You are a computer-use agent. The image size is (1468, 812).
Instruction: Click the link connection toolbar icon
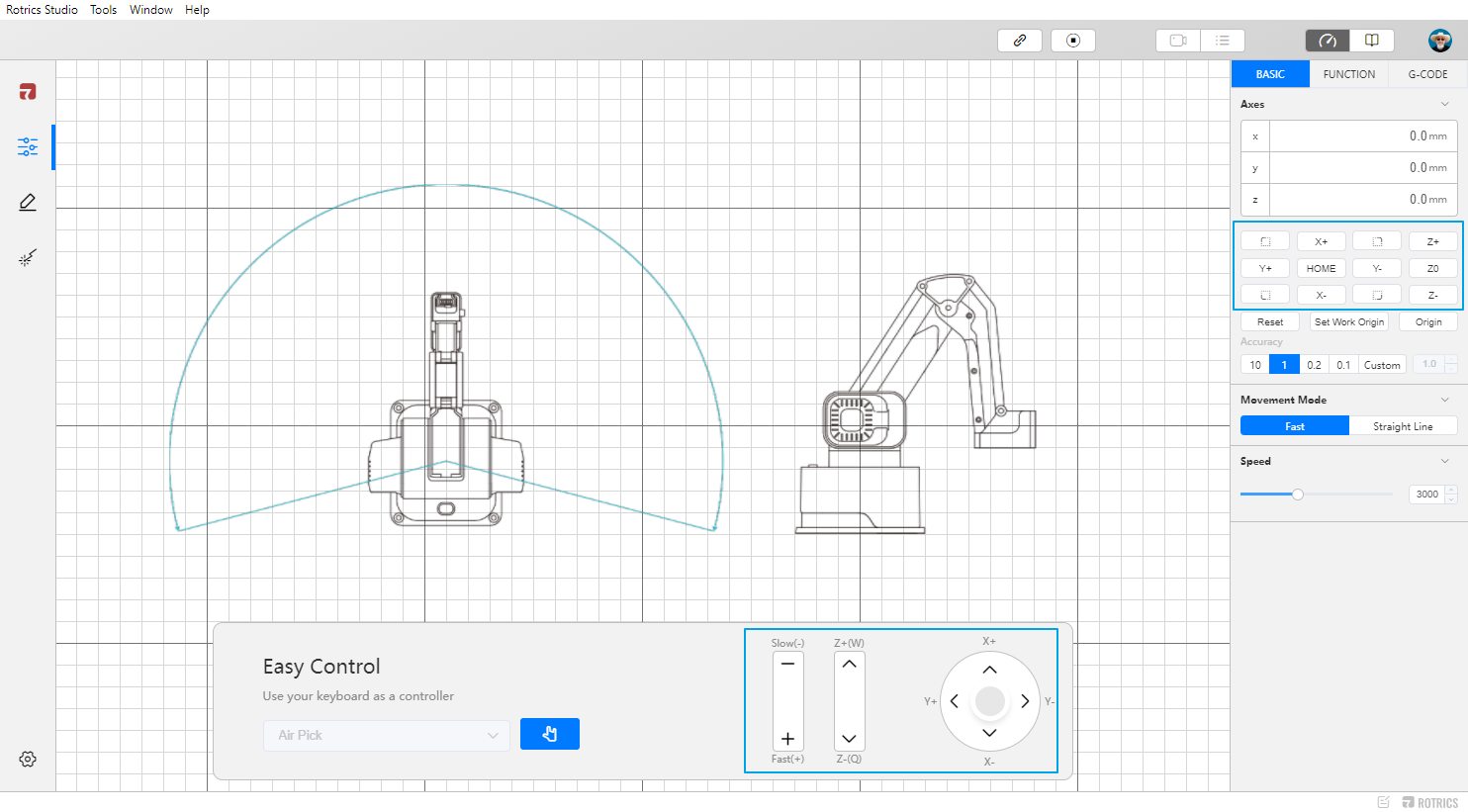tap(1020, 41)
